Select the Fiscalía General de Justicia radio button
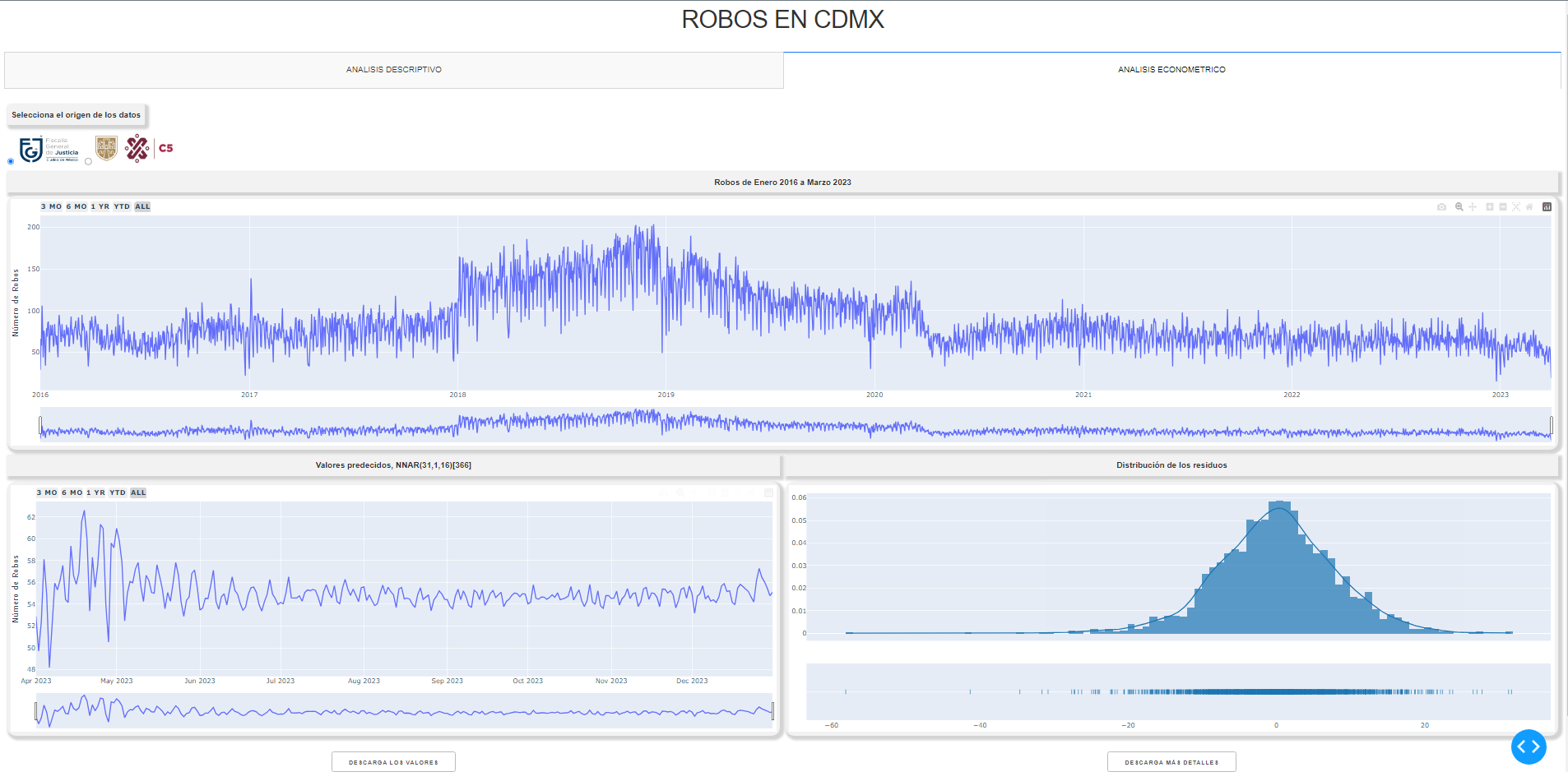This screenshot has width=1568, height=772. coord(11,161)
